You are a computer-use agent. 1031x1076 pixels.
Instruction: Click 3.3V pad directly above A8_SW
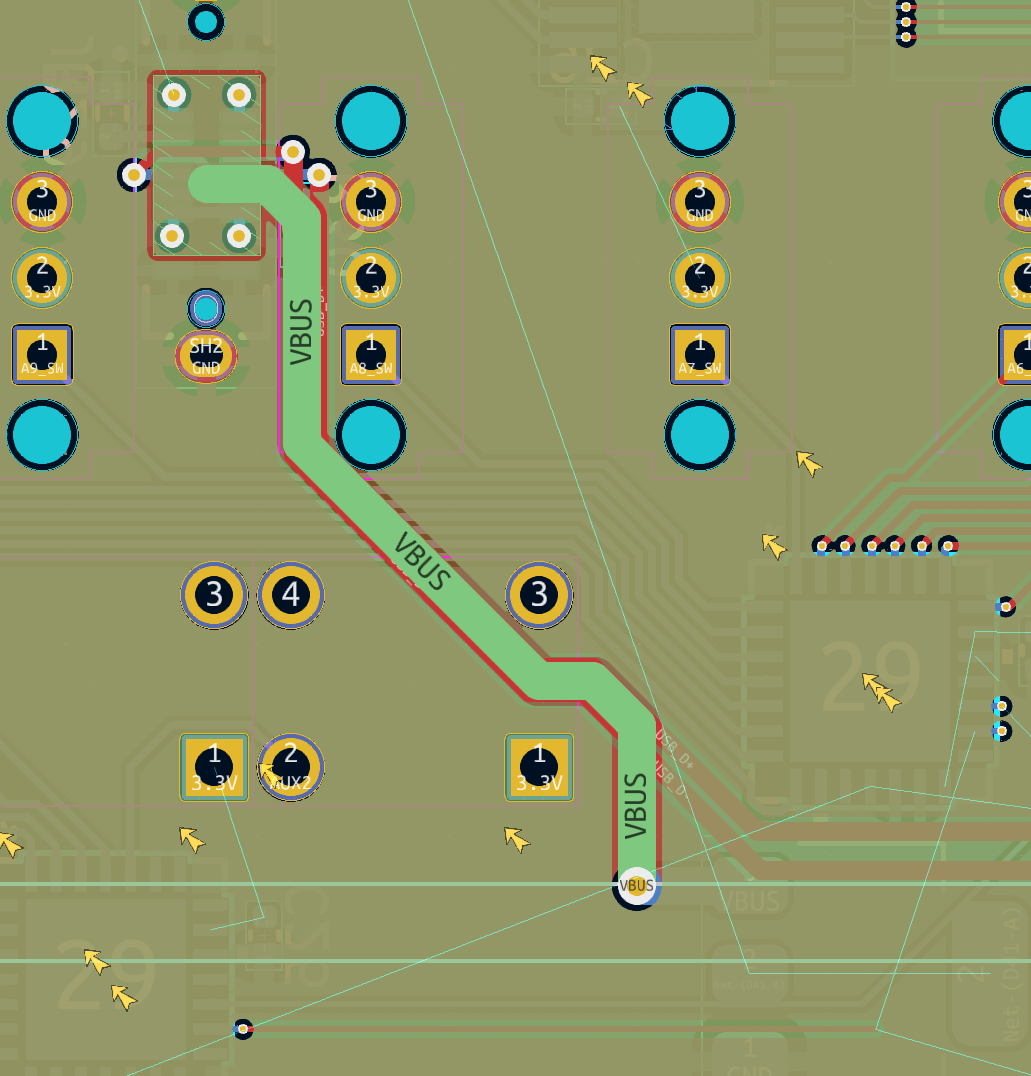coord(371,277)
